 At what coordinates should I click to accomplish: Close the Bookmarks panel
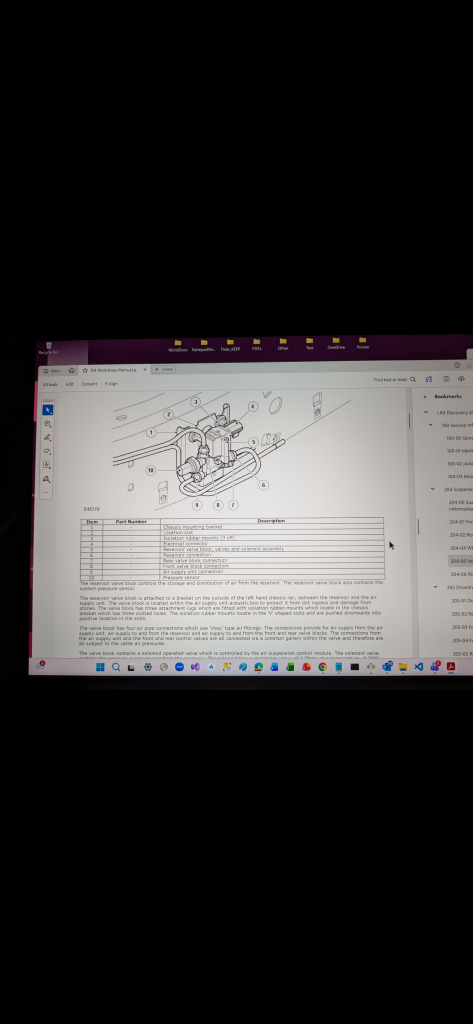click(425, 396)
